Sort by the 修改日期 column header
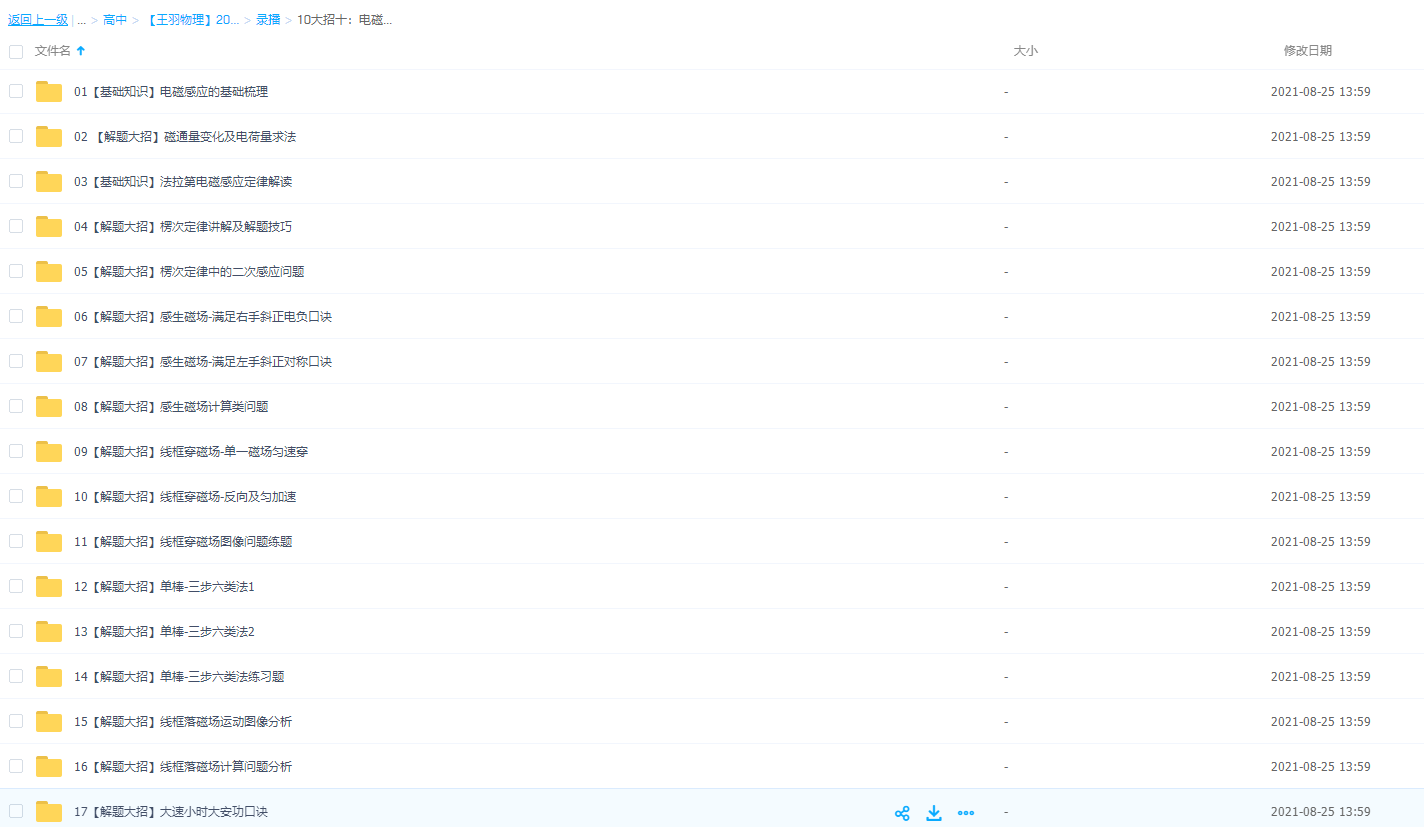 (1307, 51)
